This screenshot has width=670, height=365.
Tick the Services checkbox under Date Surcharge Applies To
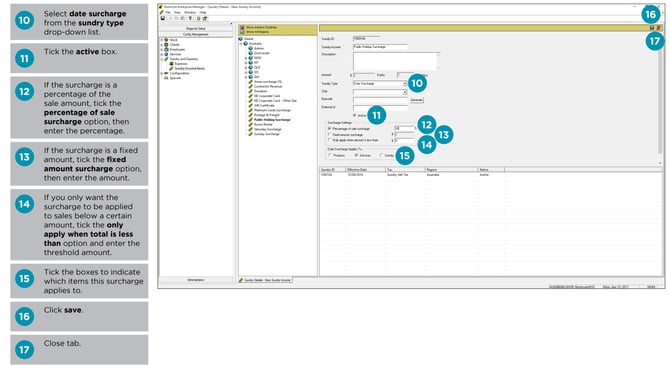tap(356, 155)
